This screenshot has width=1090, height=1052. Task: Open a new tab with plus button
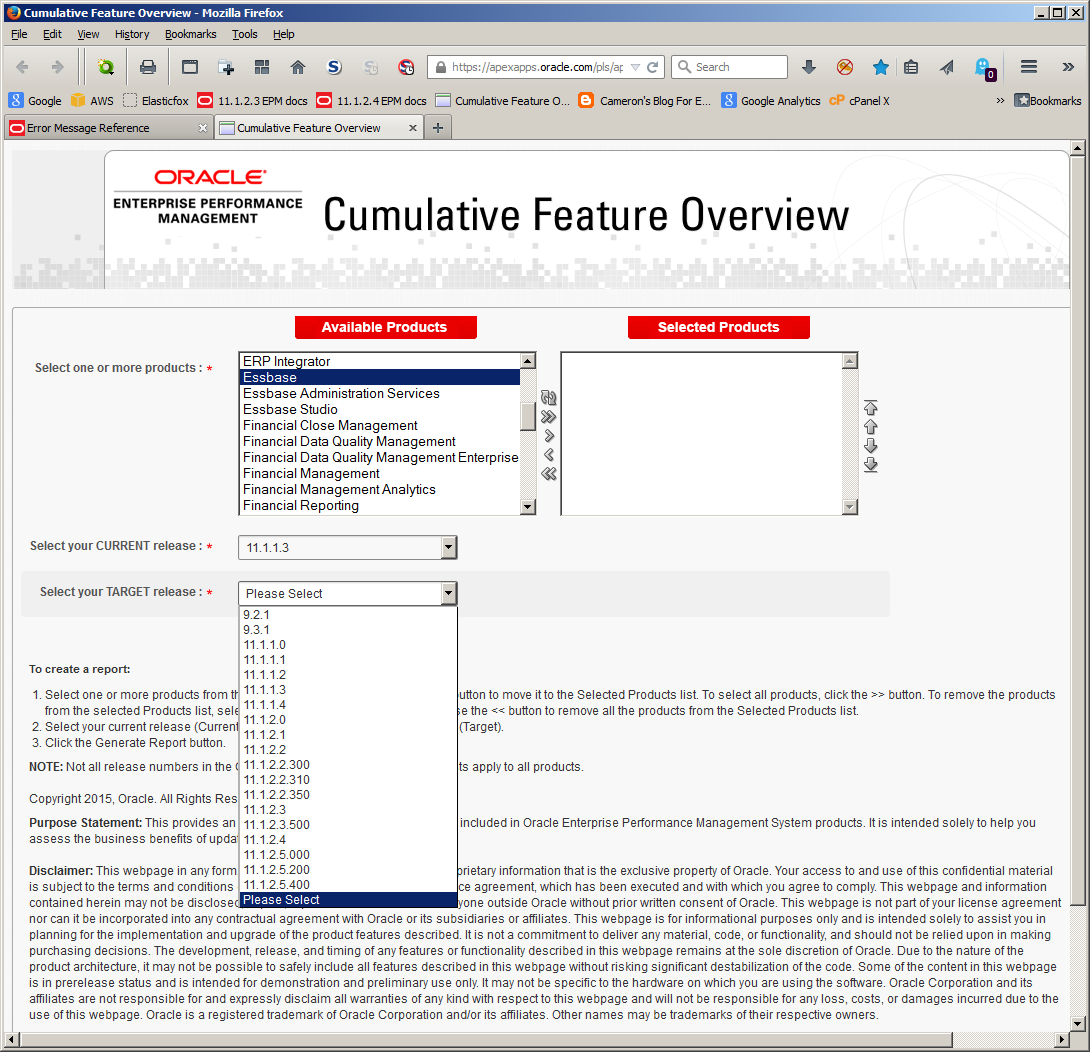438,128
